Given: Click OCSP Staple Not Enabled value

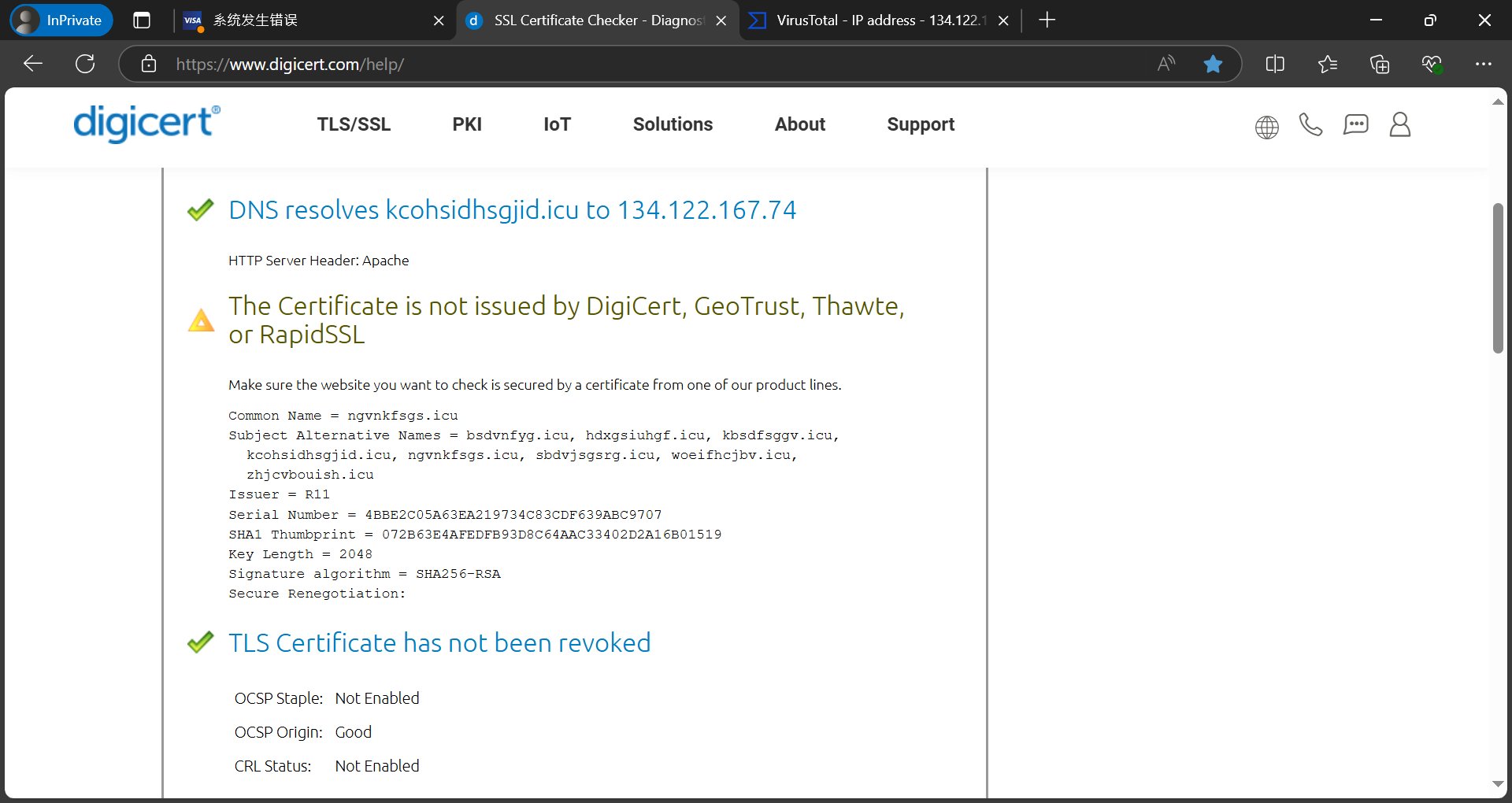Looking at the screenshot, I should 376,698.
